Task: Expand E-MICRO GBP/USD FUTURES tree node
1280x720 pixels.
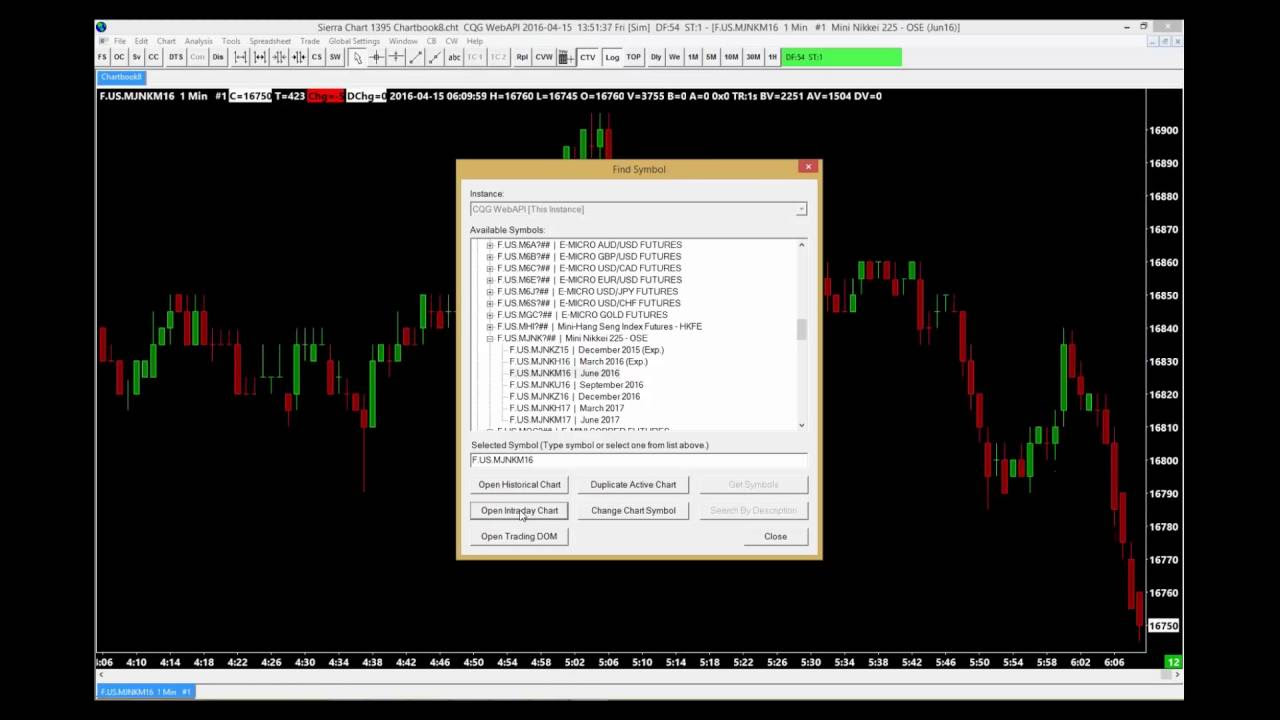Action: pos(490,257)
